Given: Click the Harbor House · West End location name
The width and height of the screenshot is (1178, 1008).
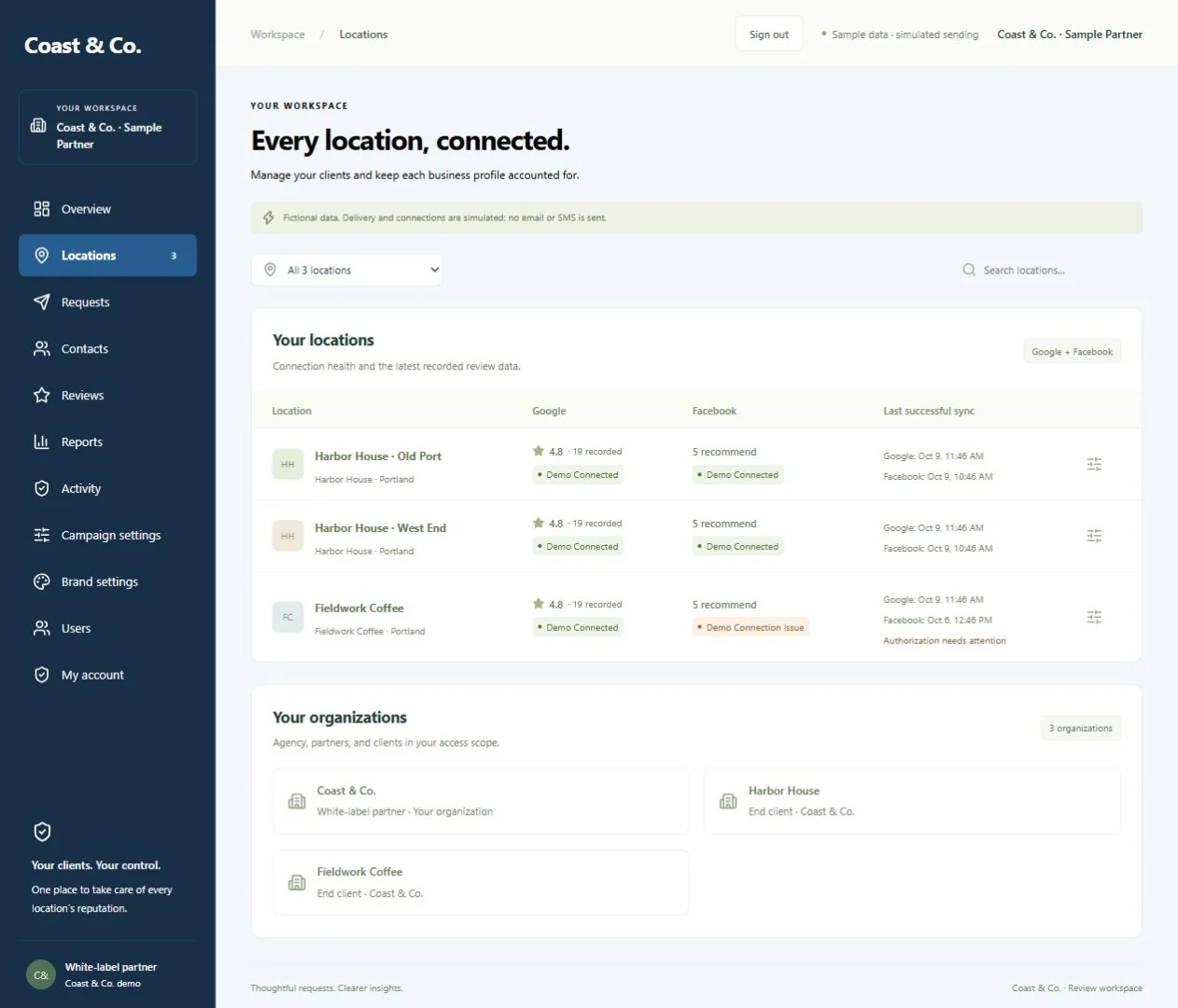Looking at the screenshot, I should point(380,528).
